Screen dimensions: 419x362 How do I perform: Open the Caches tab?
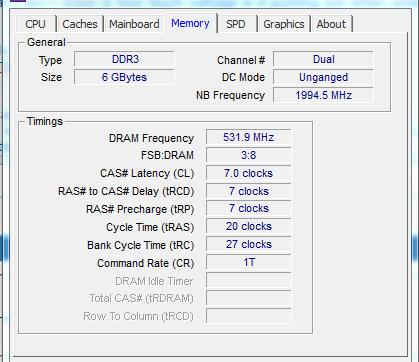coord(80,24)
